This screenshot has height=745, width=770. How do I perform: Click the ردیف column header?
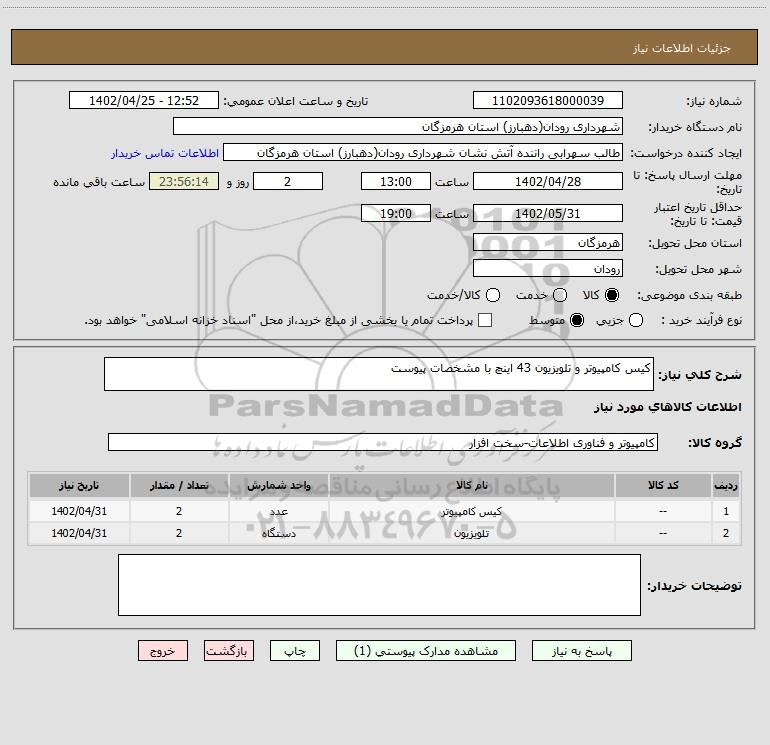point(726,485)
